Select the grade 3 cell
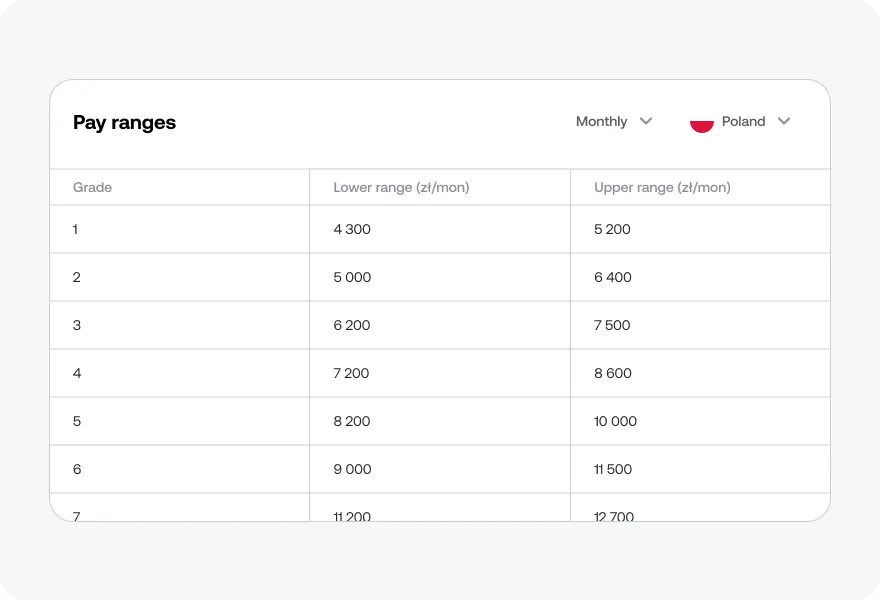The height and width of the screenshot is (600, 880). point(180,325)
